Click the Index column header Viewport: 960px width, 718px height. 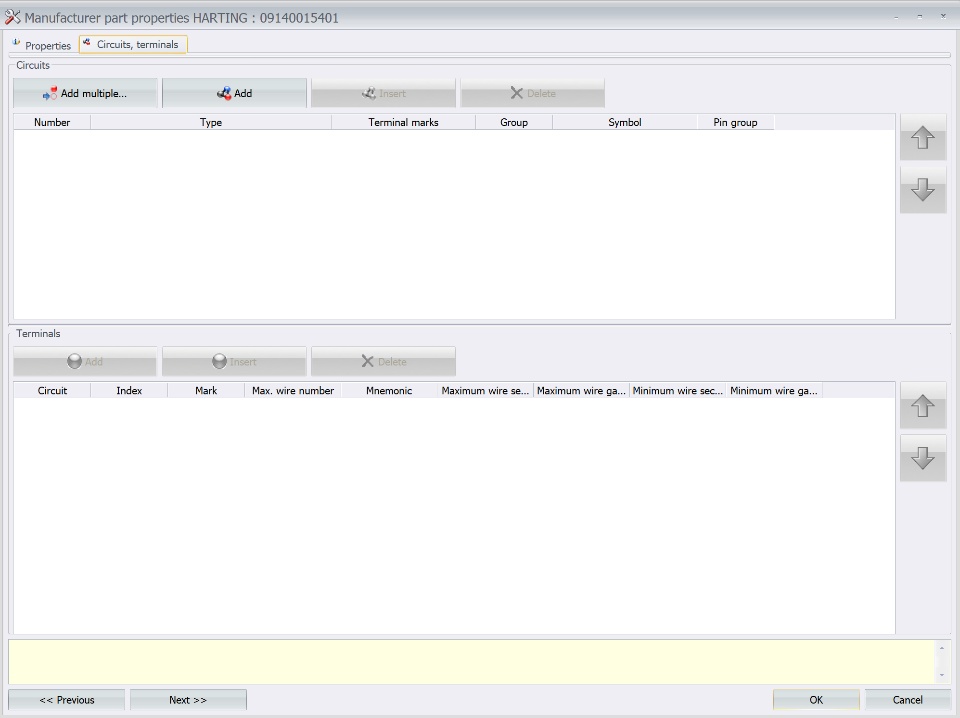click(129, 390)
